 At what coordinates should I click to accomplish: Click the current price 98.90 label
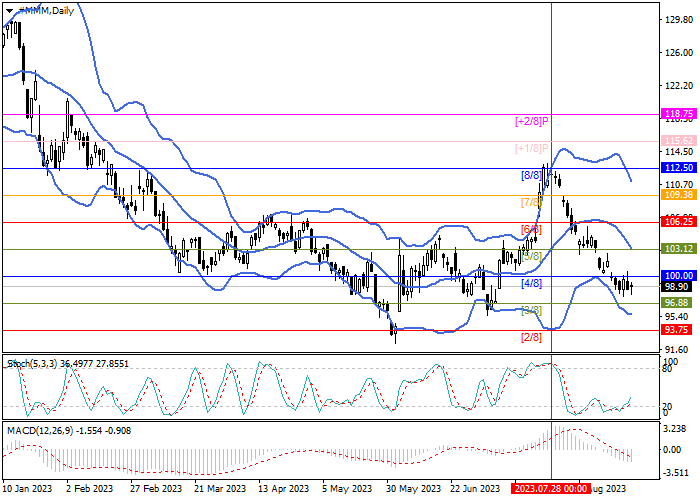(678, 287)
